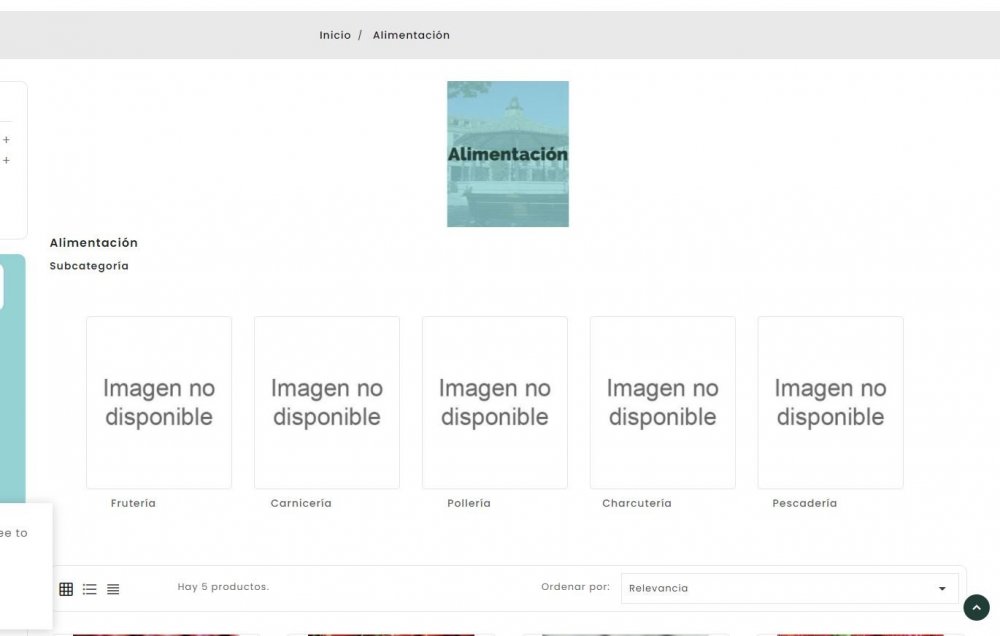The width and height of the screenshot is (1000, 636).
Task: Go to Inicio in breadcrumb
Action: (335, 35)
